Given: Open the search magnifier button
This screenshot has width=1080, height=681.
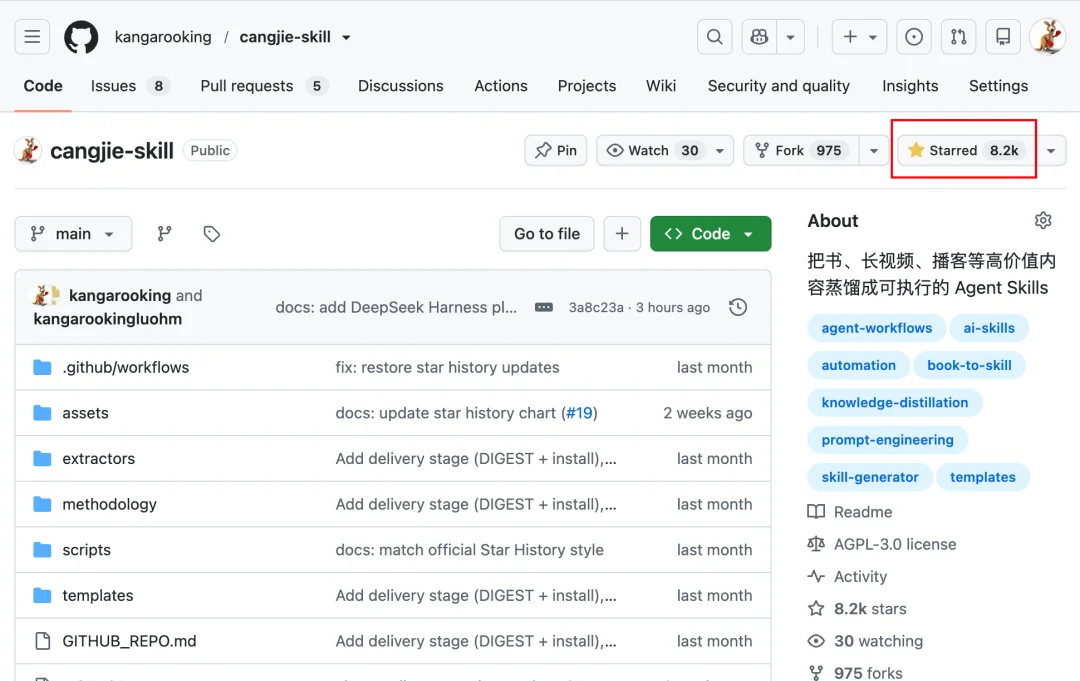Looking at the screenshot, I should click(x=714, y=36).
